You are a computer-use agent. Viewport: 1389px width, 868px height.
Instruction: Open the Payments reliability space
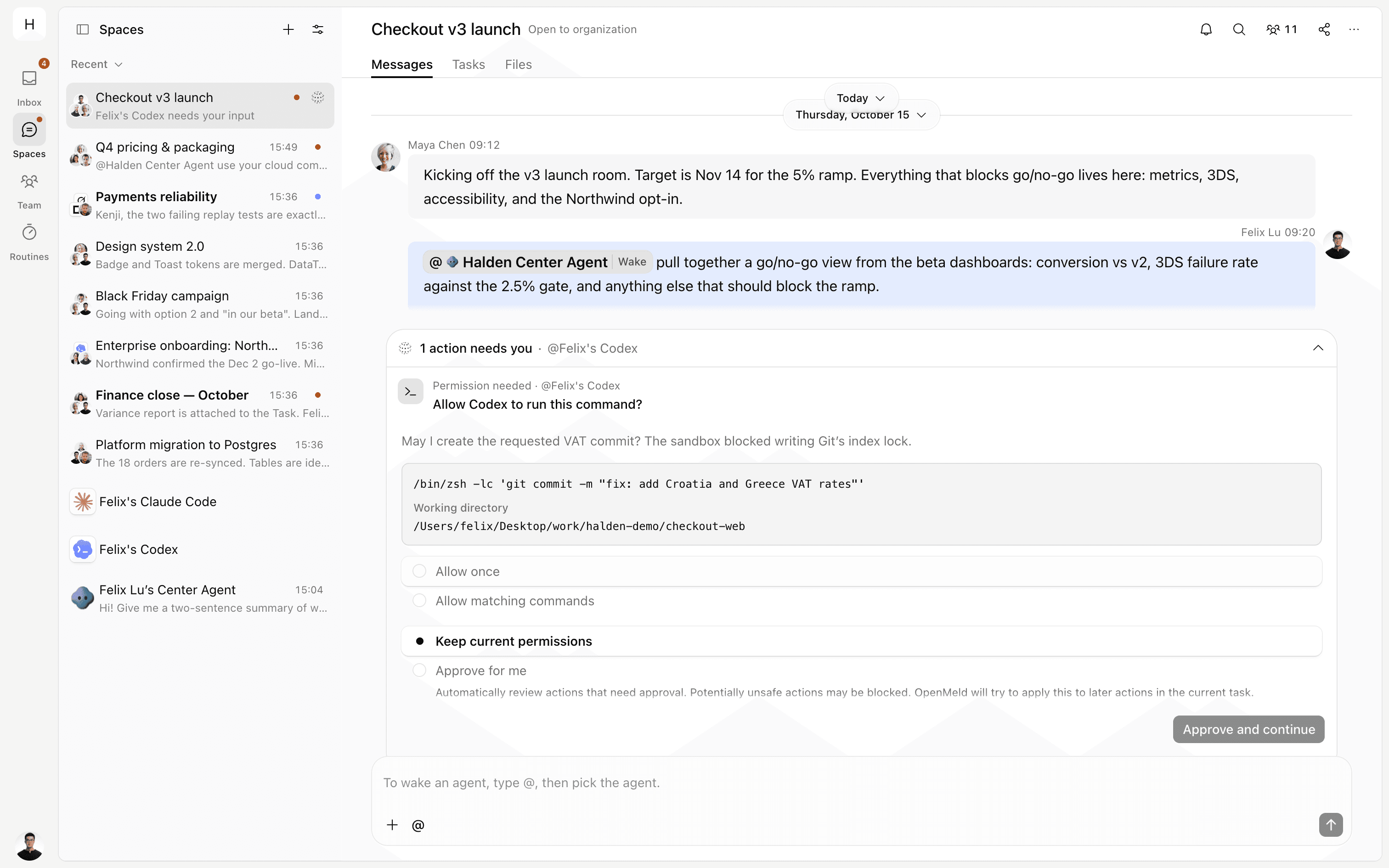(x=200, y=205)
